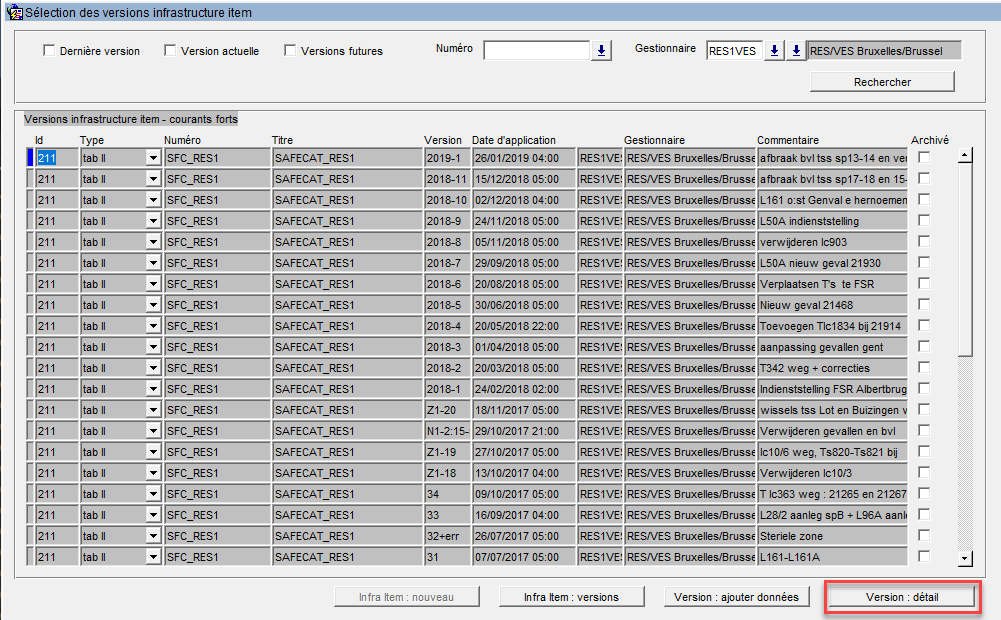Toggle Archivé checkbox for version 2018-11
This screenshot has width=1001, height=620.
(x=924, y=178)
